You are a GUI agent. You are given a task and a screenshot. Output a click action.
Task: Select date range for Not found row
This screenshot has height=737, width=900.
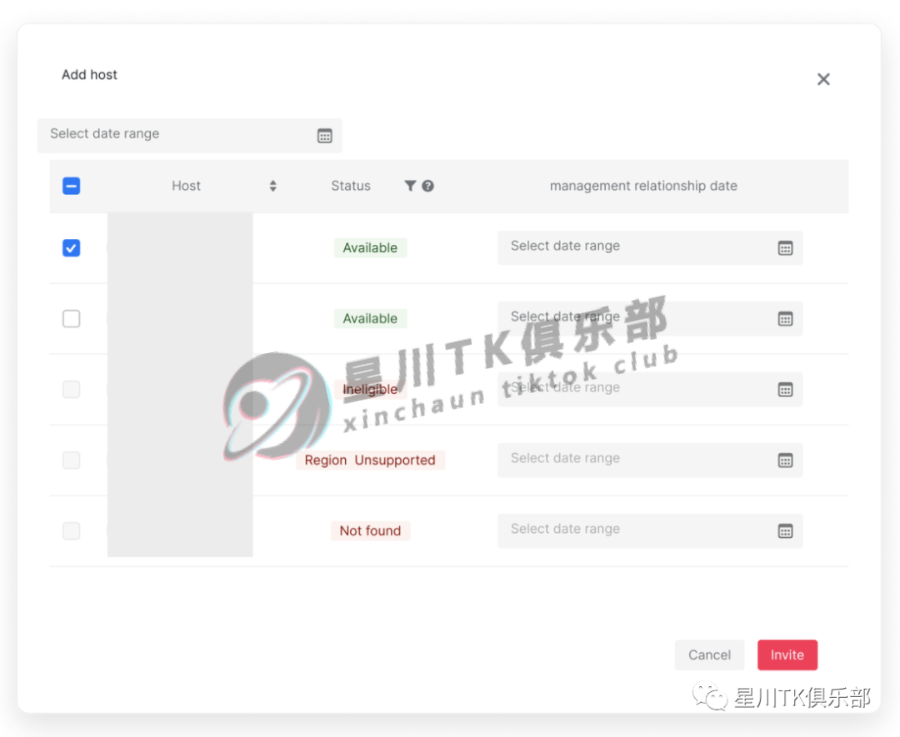coord(650,530)
